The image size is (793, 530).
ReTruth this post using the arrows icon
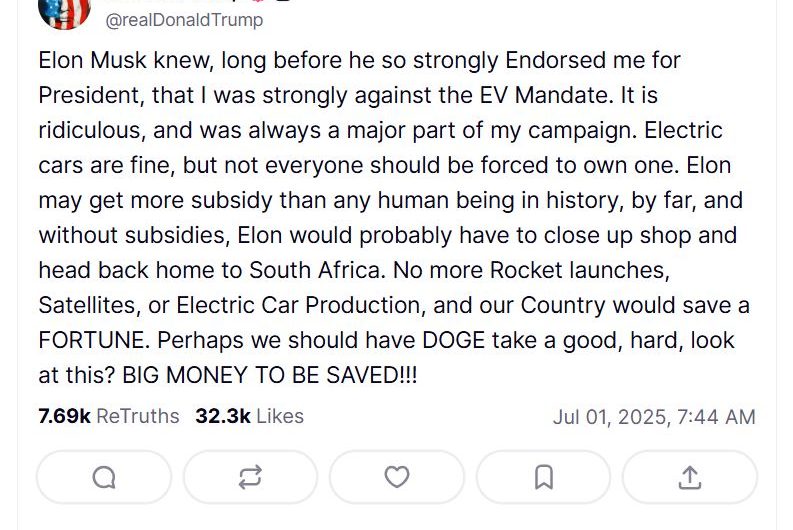(x=250, y=478)
